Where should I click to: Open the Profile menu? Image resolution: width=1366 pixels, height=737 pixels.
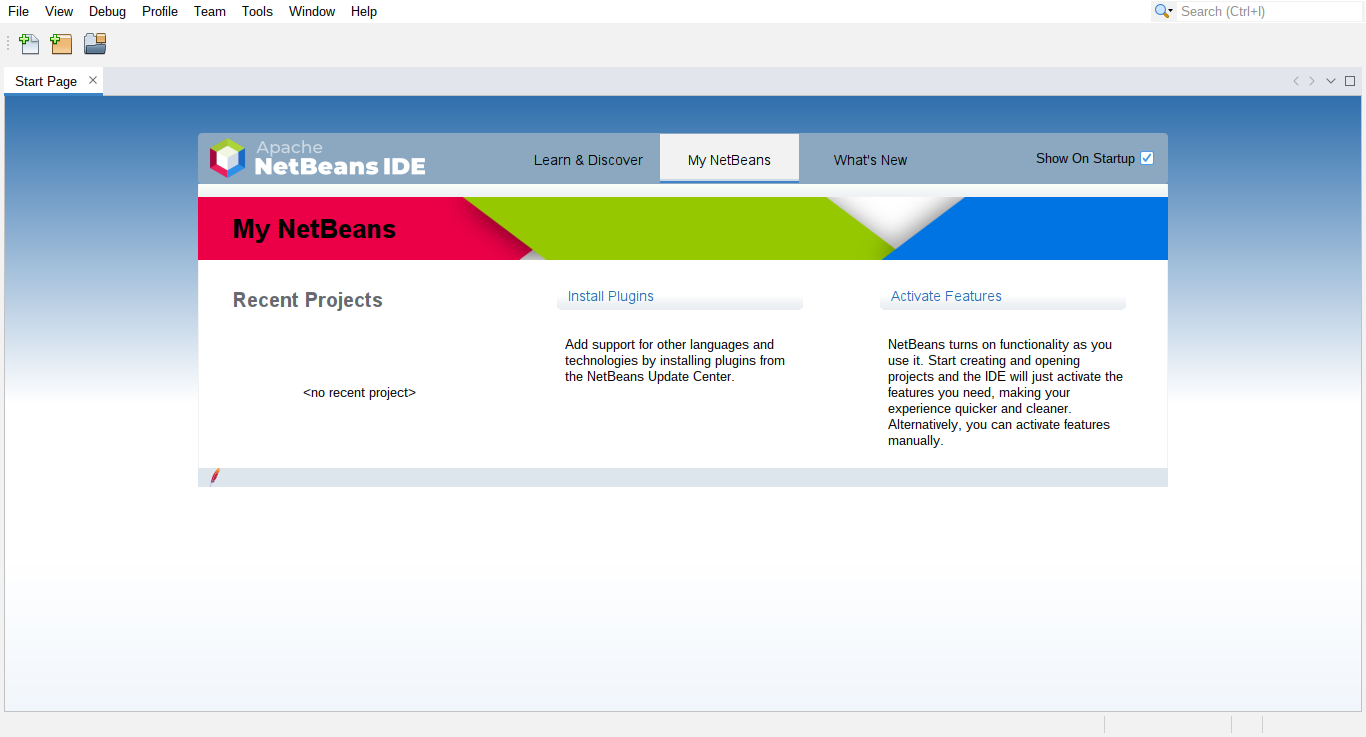pos(160,11)
